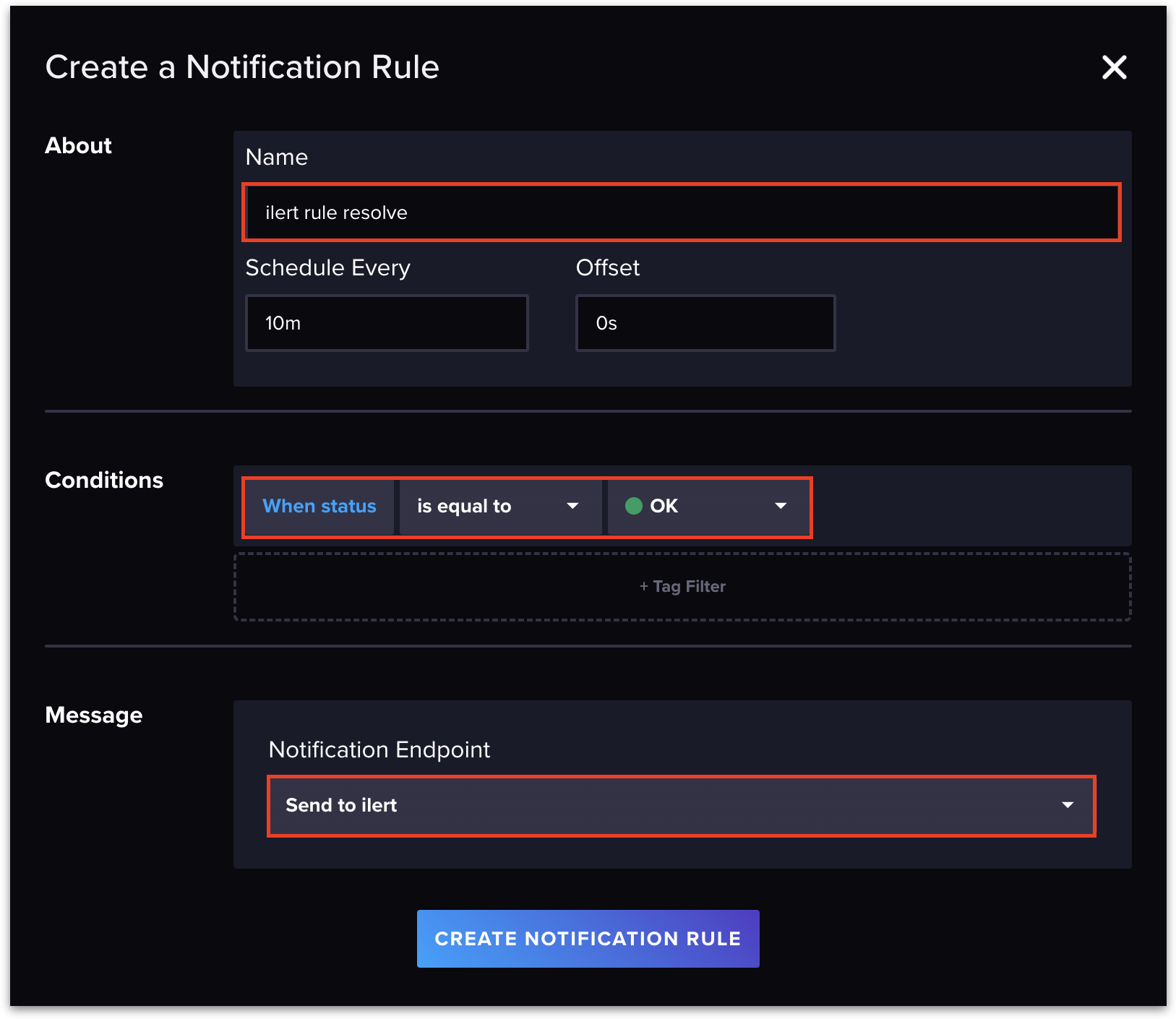Click the caret arrow beside 'is equal to'
The width and height of the screenshot is (1176, 1019).
[572, 506]
